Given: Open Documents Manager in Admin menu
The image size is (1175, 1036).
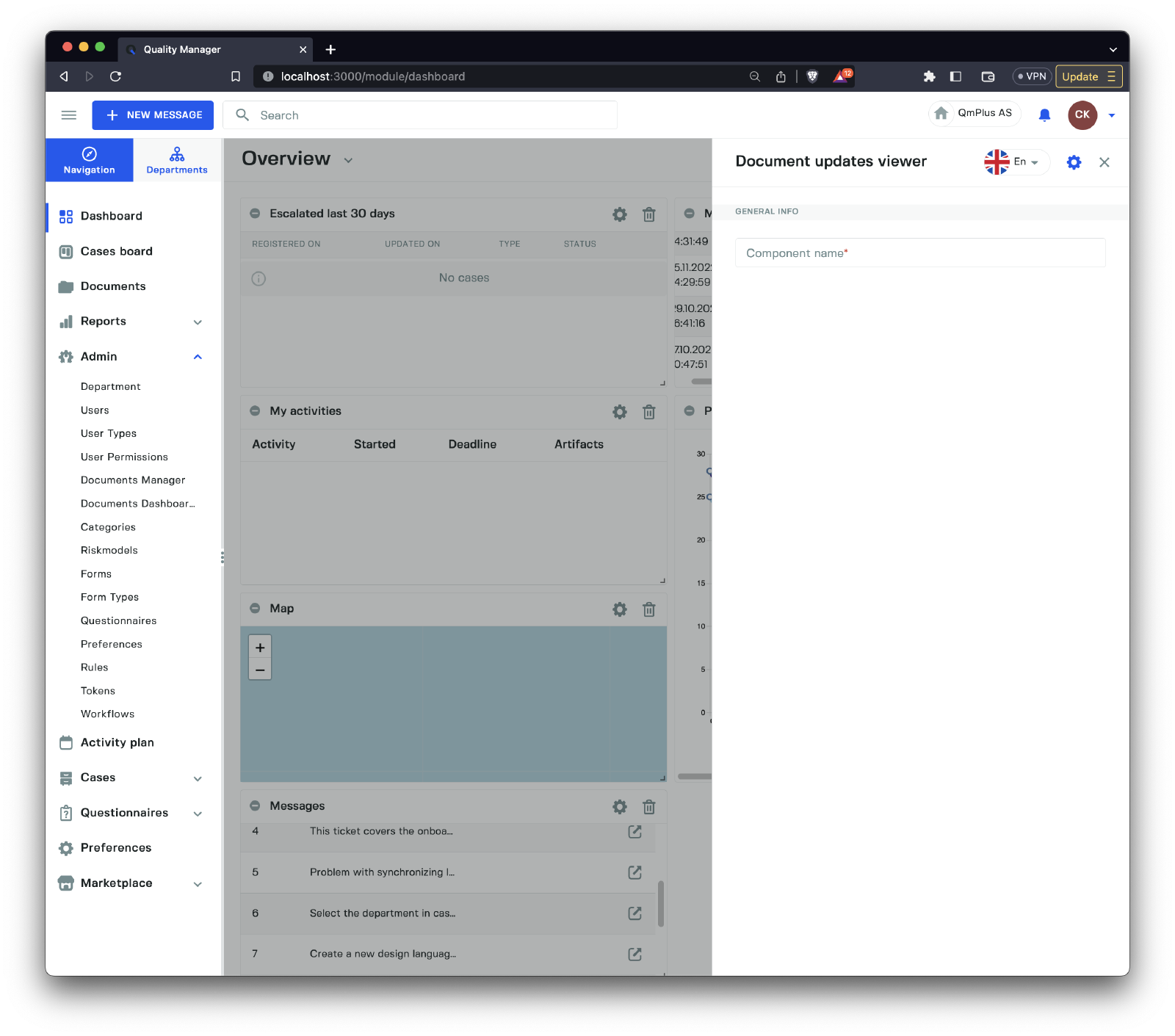Looking at the screenshot, I should [133, 480].
